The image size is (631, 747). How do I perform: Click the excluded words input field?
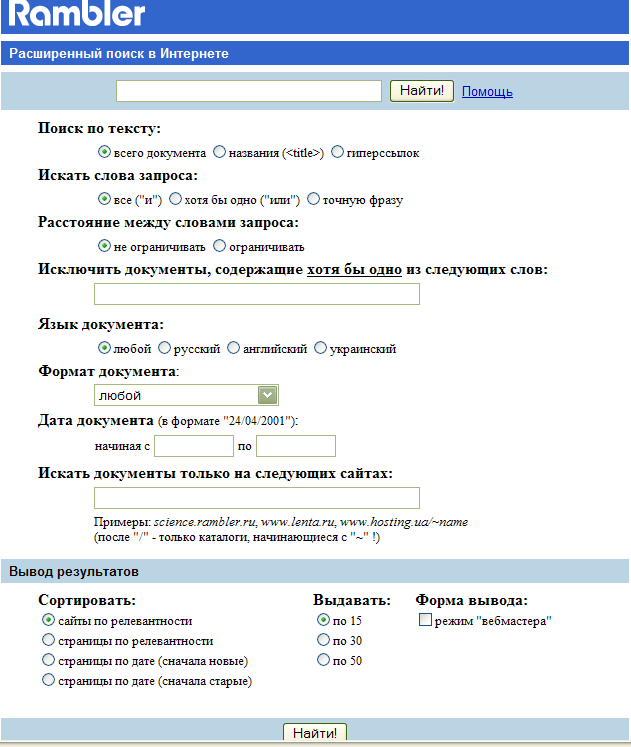pos(257,294)
